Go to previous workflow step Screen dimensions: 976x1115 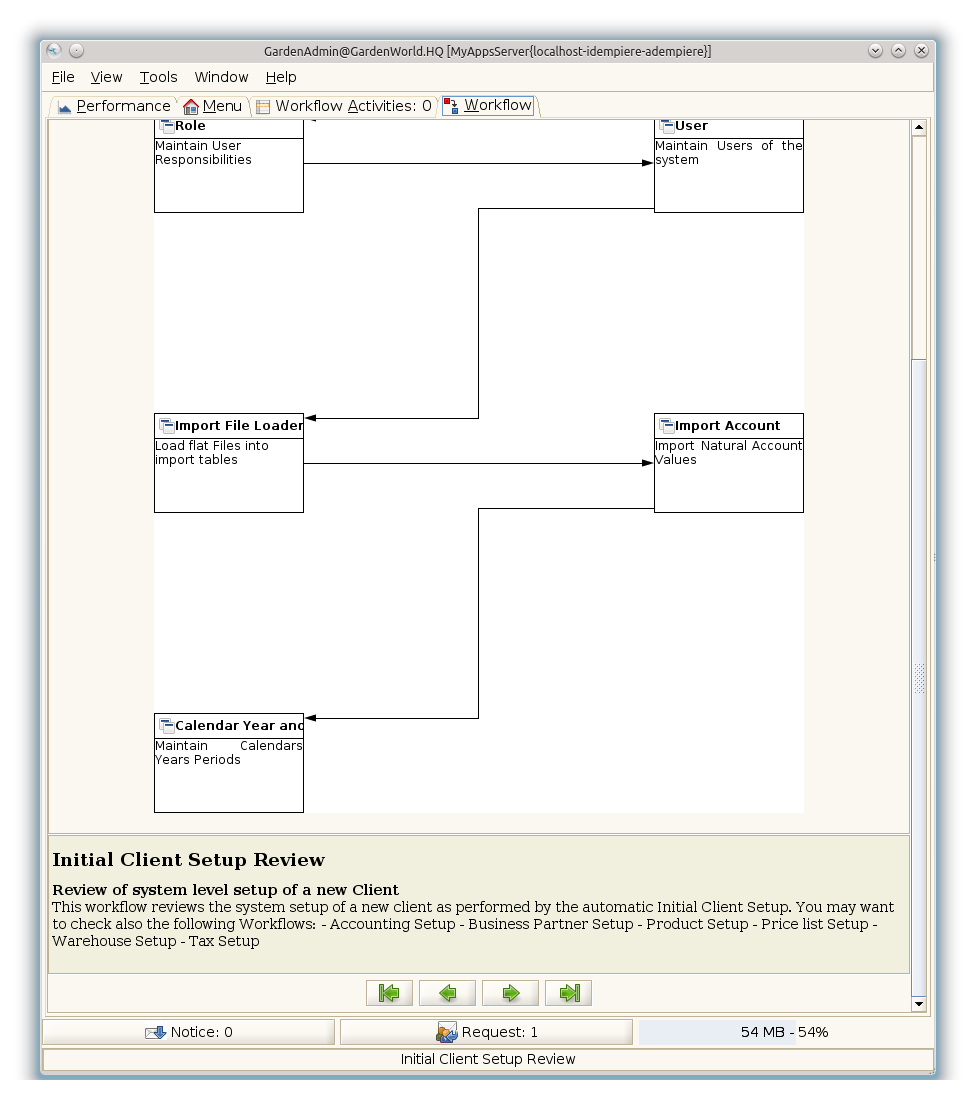(x=447, y=993)
